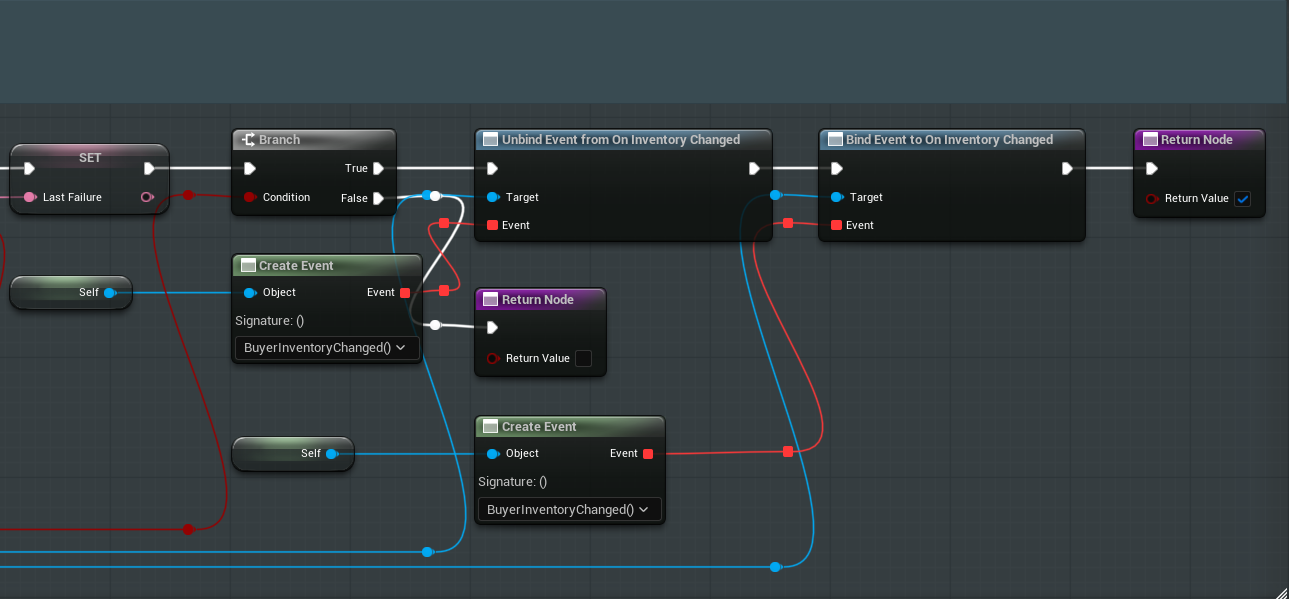This screenshot has height=599, width=1289.
Task: Open the BuyerInventoryChanged() dropdown on the lower Create Event node
Action: click(x=569, y=509)
